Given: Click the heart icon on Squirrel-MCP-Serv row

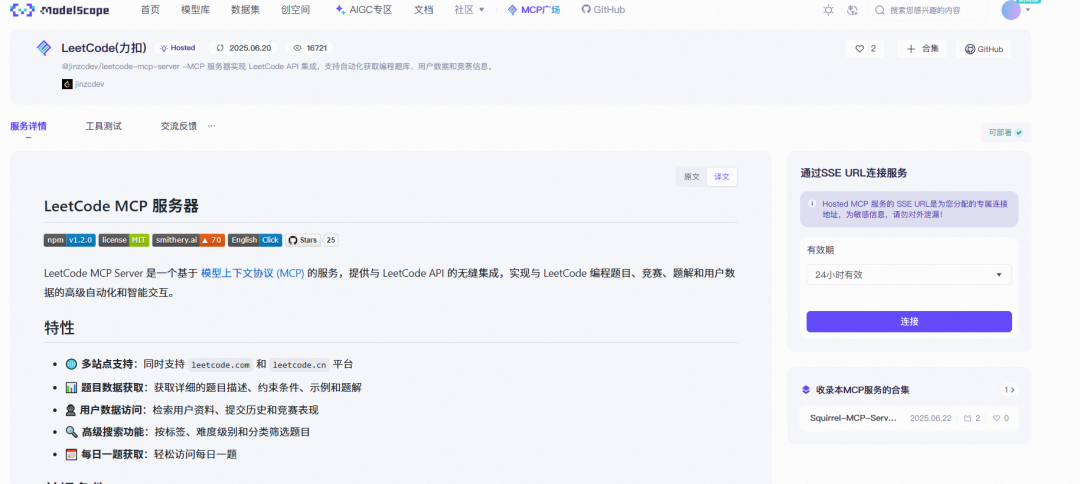Looking at the screenshot, I should pos(996,418).
